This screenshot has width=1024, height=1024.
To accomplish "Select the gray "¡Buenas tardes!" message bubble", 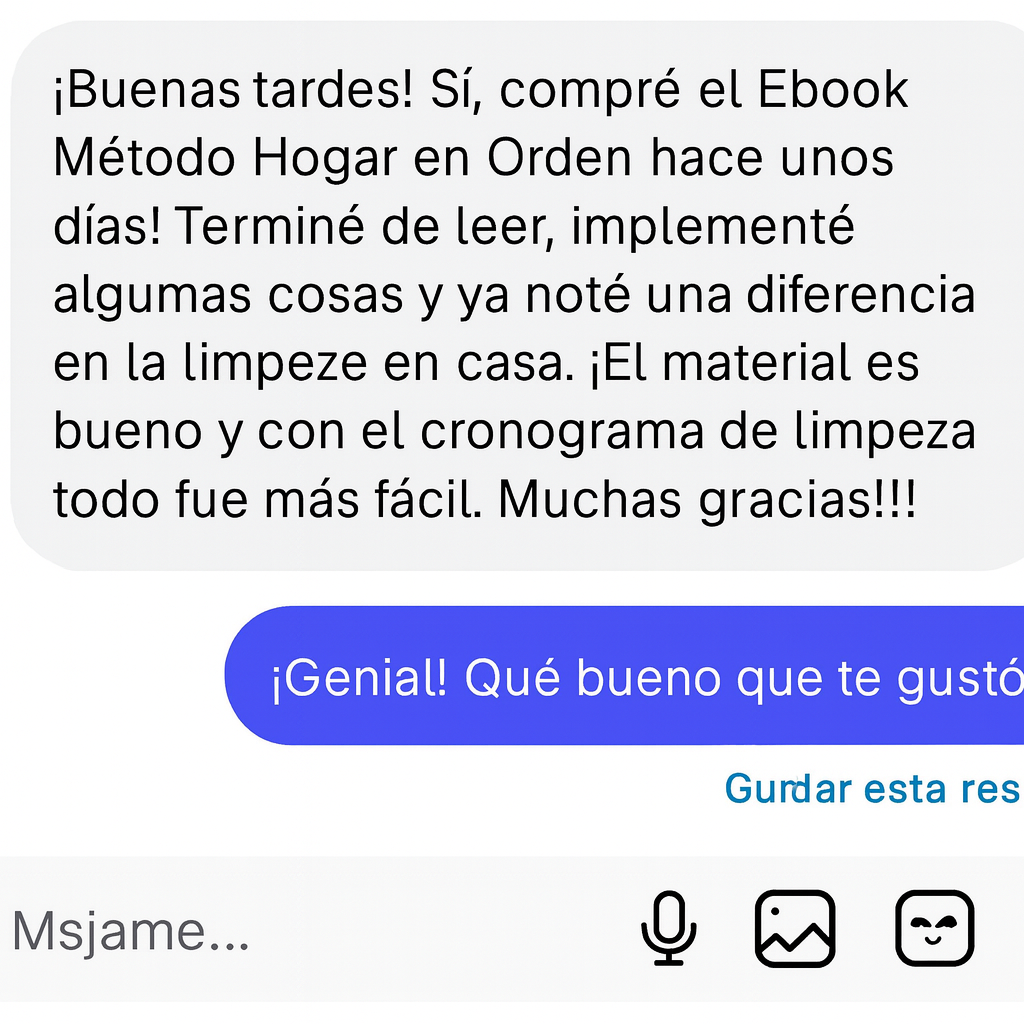I will [x=517, y=296].
